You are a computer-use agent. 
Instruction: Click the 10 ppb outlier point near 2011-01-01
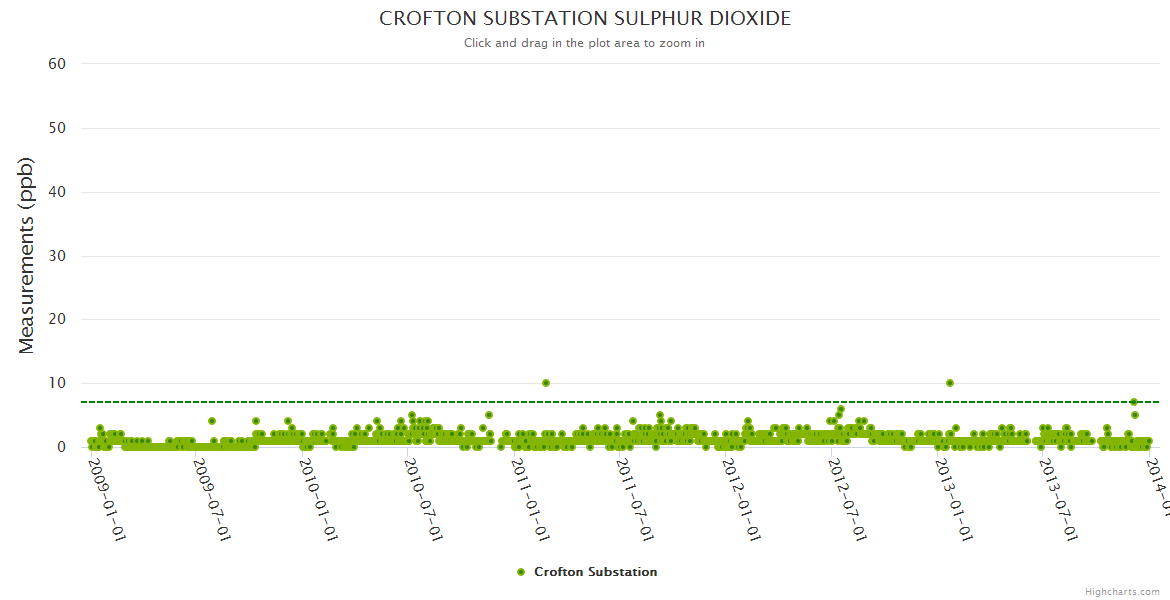(x=546, y=383)
